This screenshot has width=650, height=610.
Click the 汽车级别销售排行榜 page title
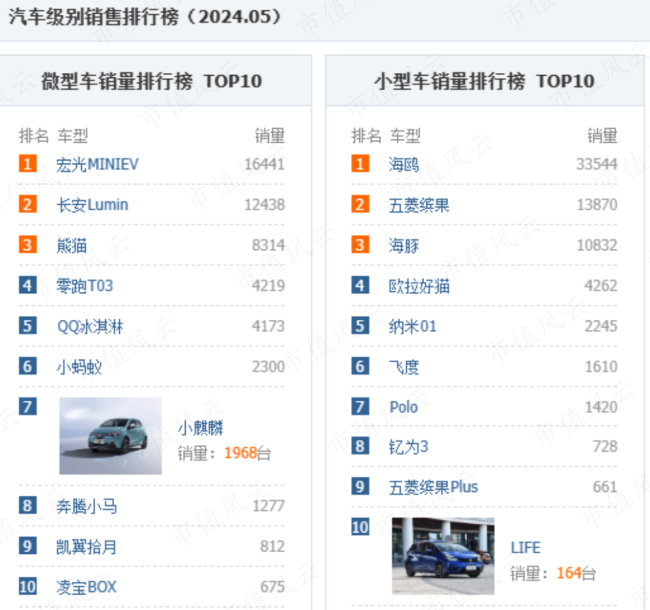[145, 17]
